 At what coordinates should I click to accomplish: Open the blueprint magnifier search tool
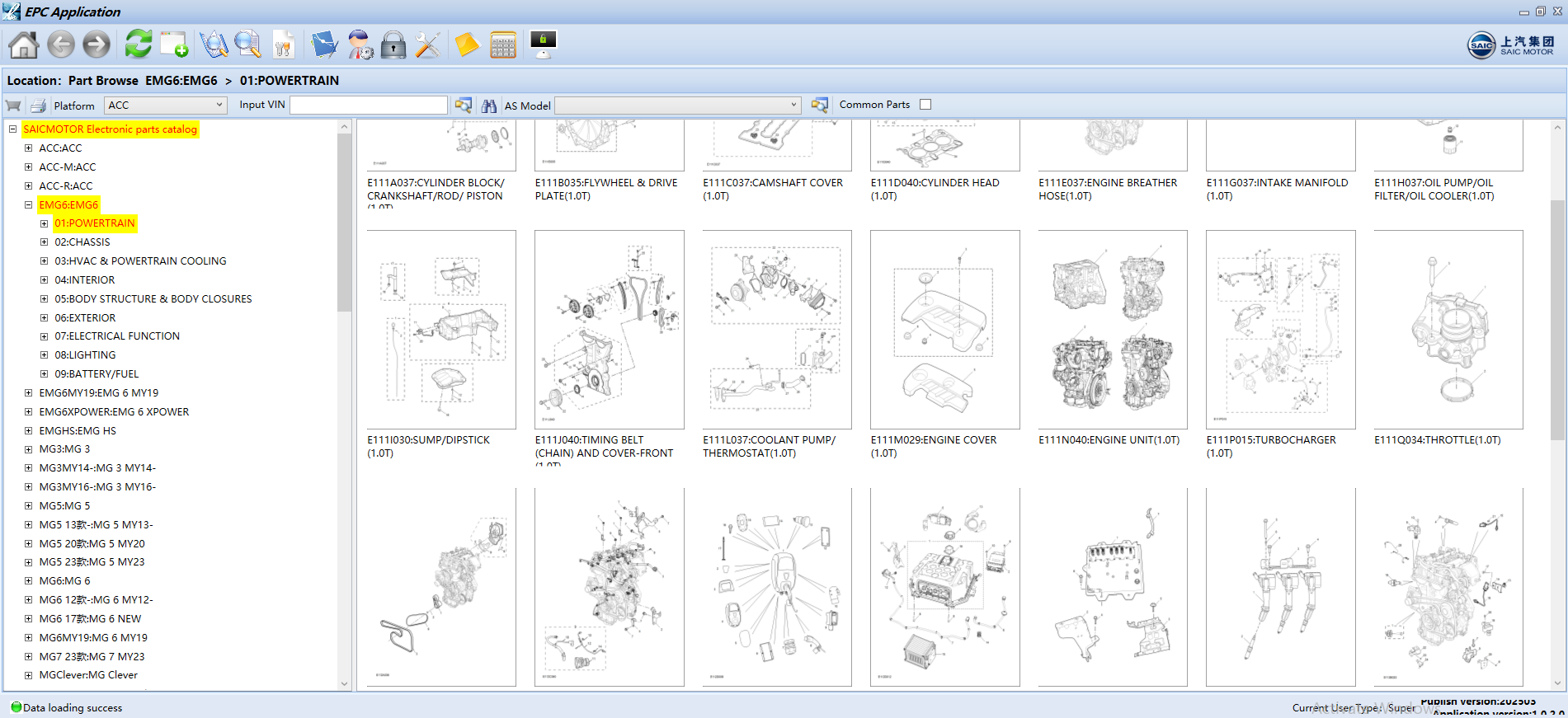pyautogui.click(x=214, y=45)
